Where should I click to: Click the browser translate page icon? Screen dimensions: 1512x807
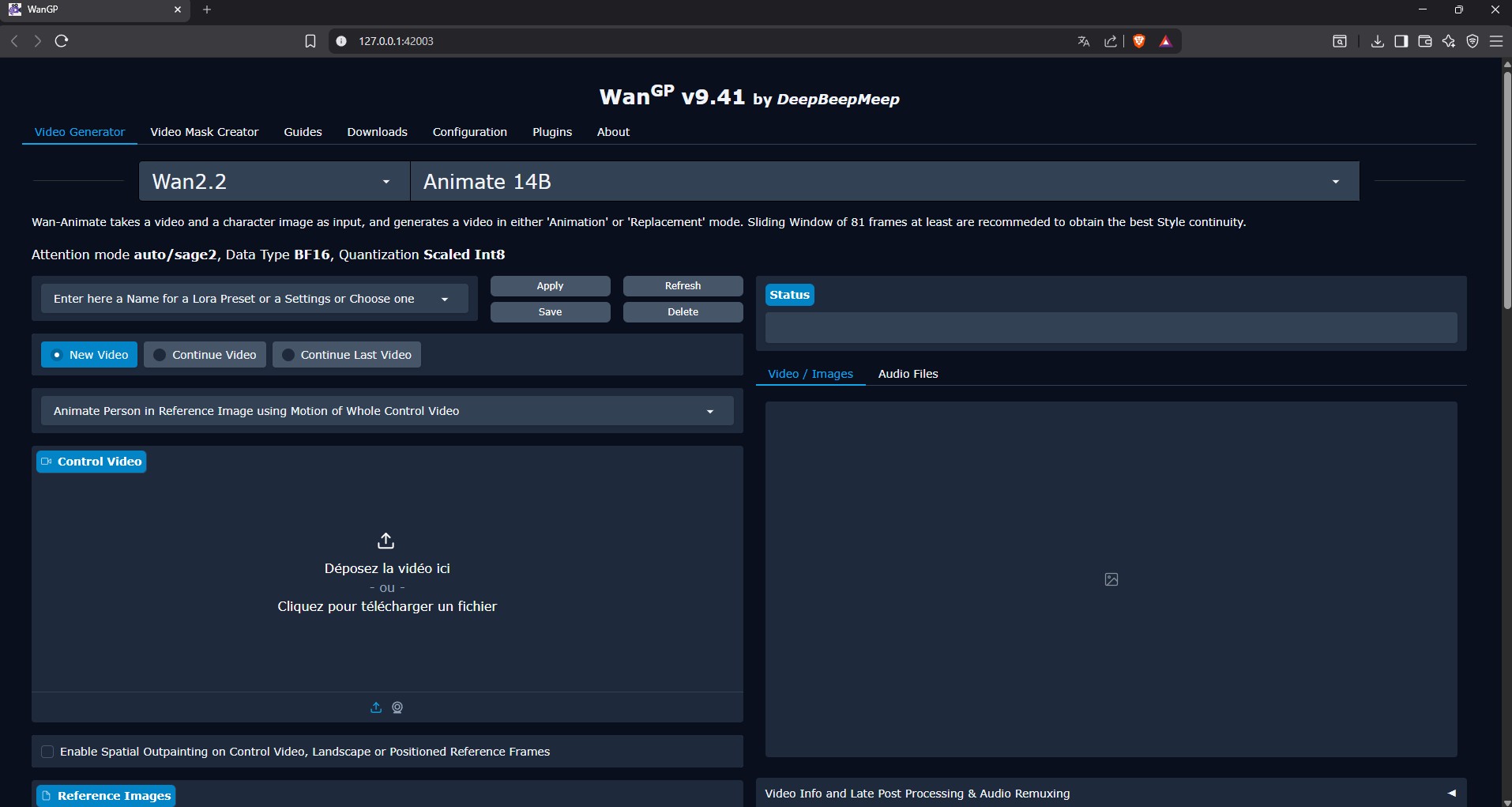1084,41
